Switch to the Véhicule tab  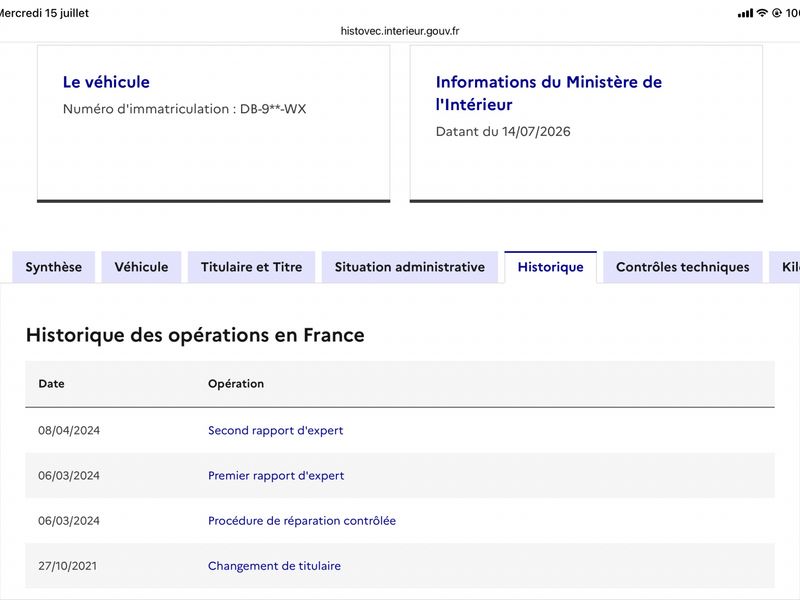pyautogui.click(x=141, y=267)
